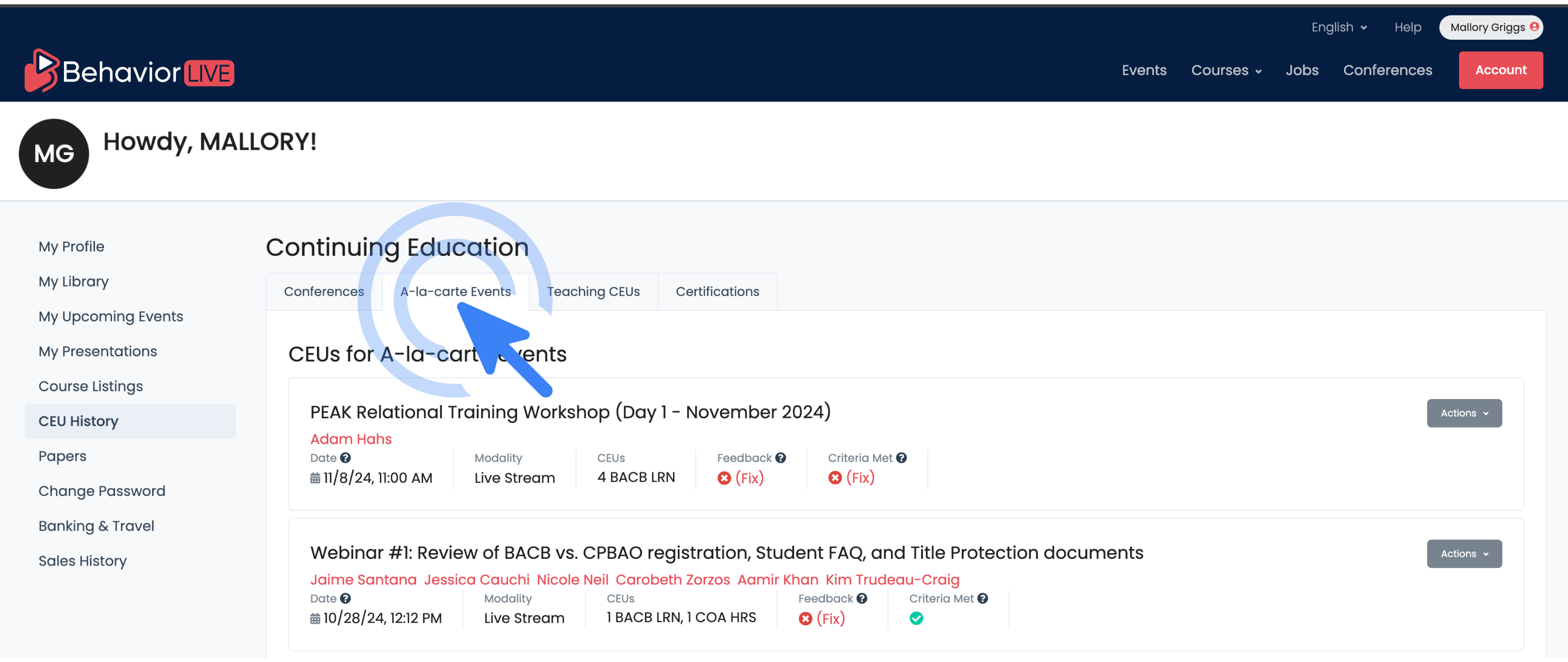The width and height of the screenshot is (1568, 662).
Task: Open presenter Nicole Neil
Action: click(572, 579)
